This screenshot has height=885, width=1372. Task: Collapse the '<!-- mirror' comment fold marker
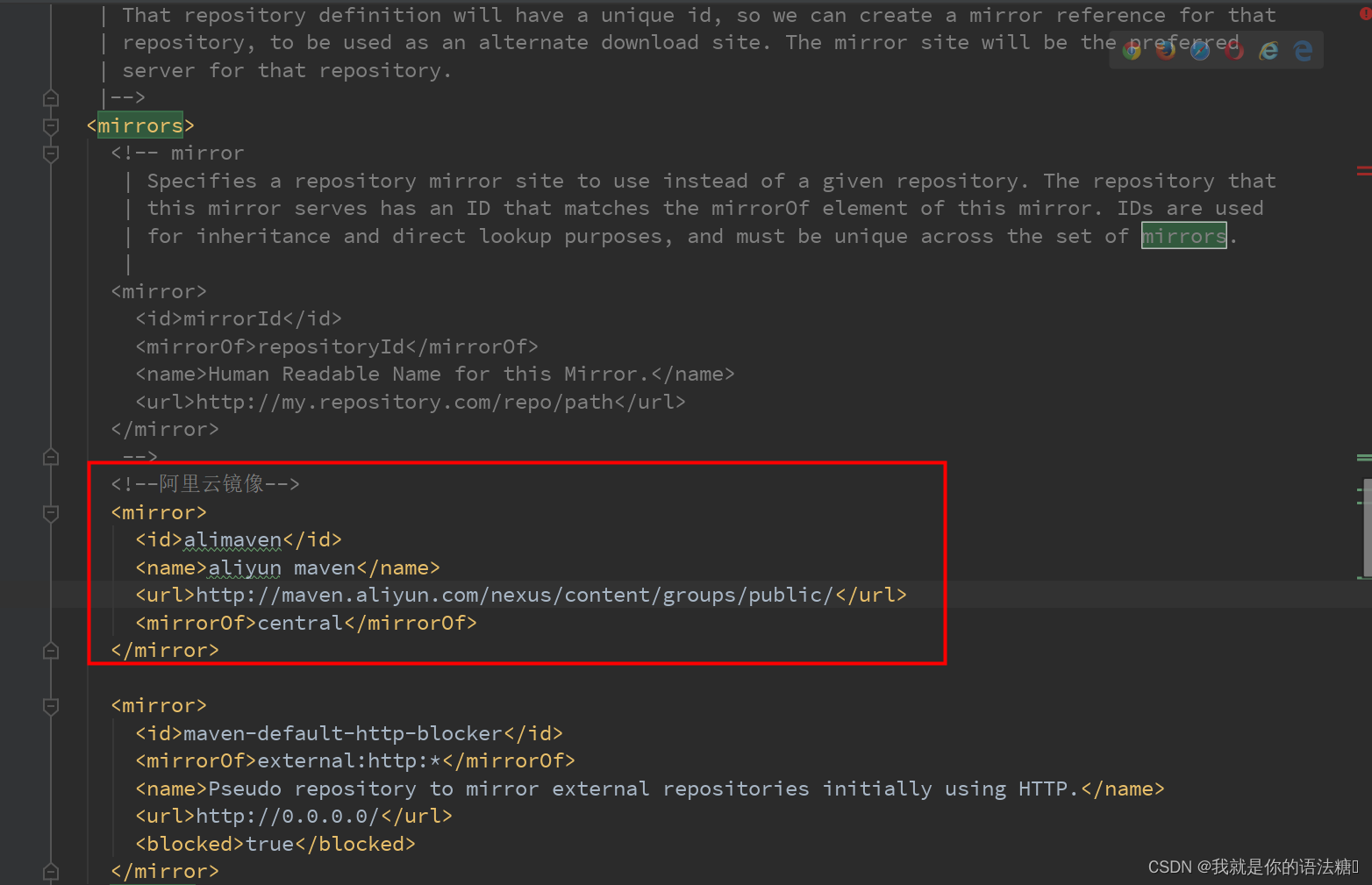[x=51, y=153]
